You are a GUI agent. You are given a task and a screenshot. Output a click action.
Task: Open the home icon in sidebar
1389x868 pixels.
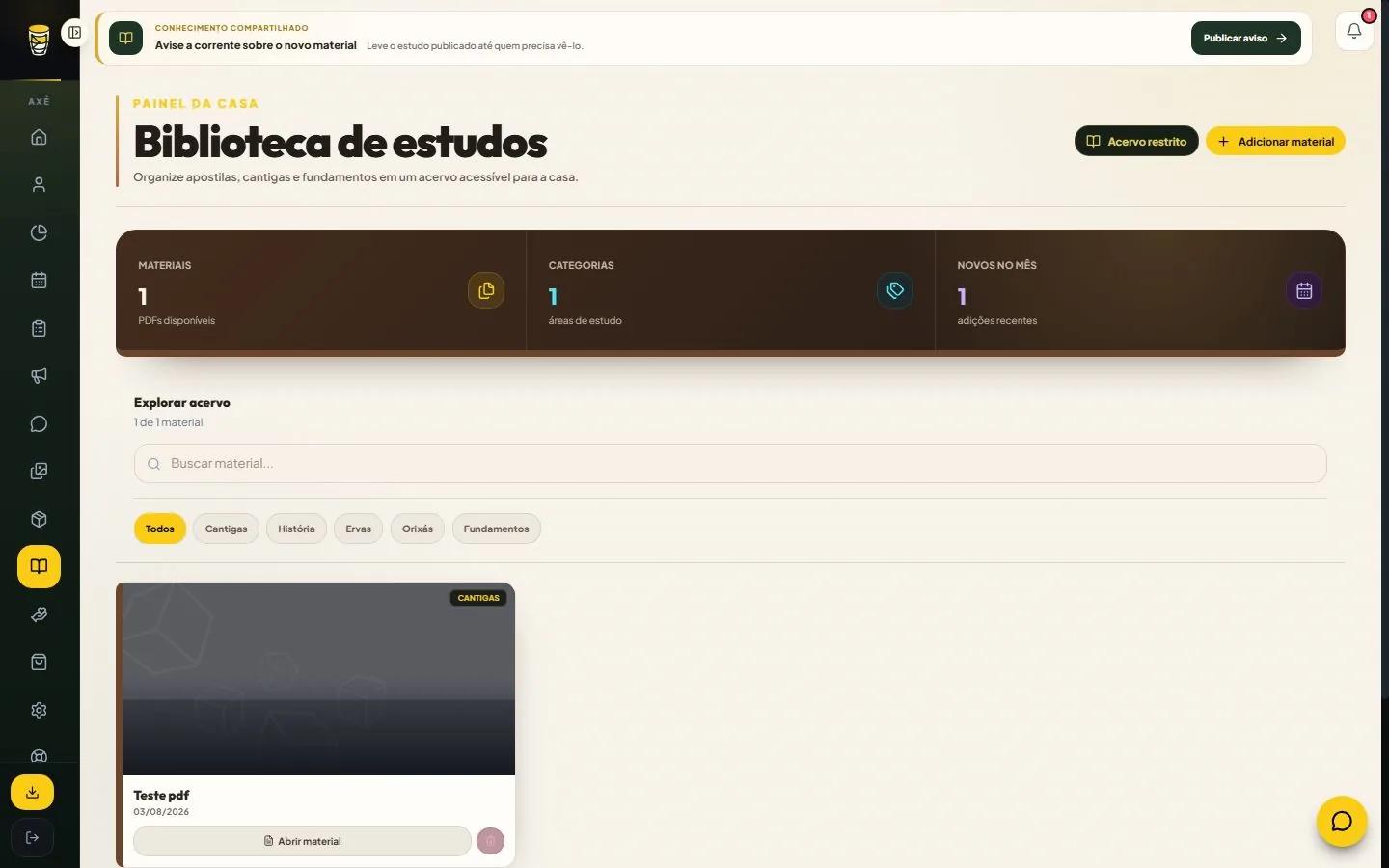(x=39, y=137)
